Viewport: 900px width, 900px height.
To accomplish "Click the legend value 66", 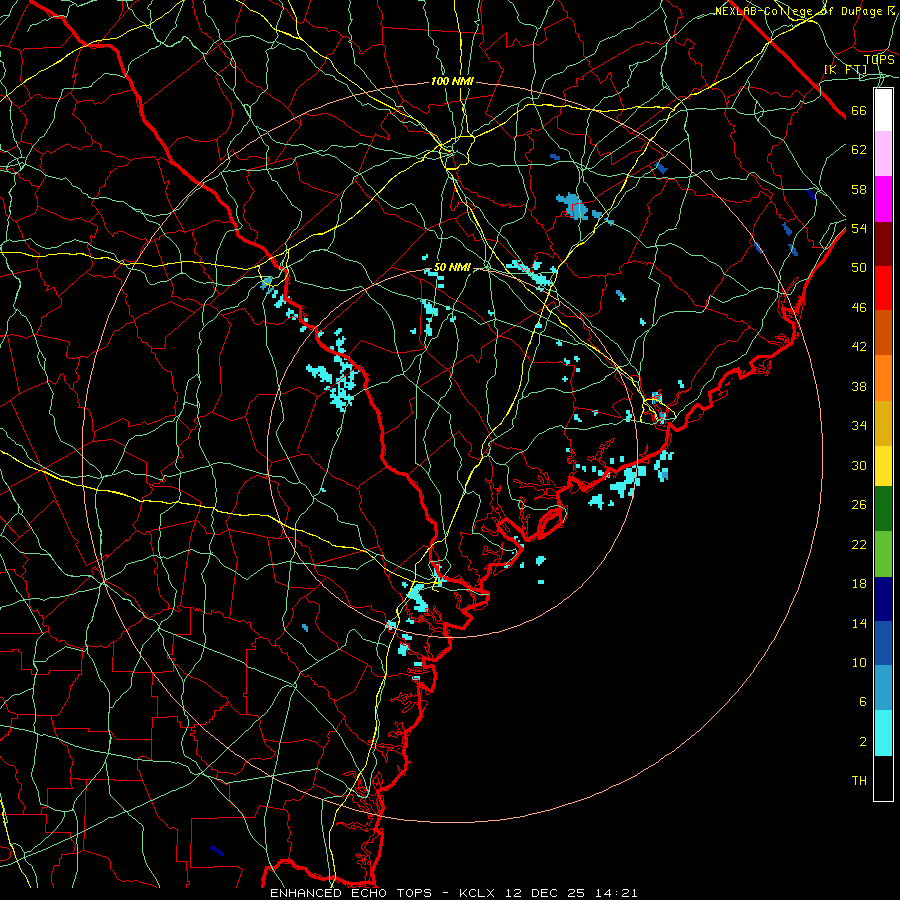I will pyautogui.click(x=859, y=111).
